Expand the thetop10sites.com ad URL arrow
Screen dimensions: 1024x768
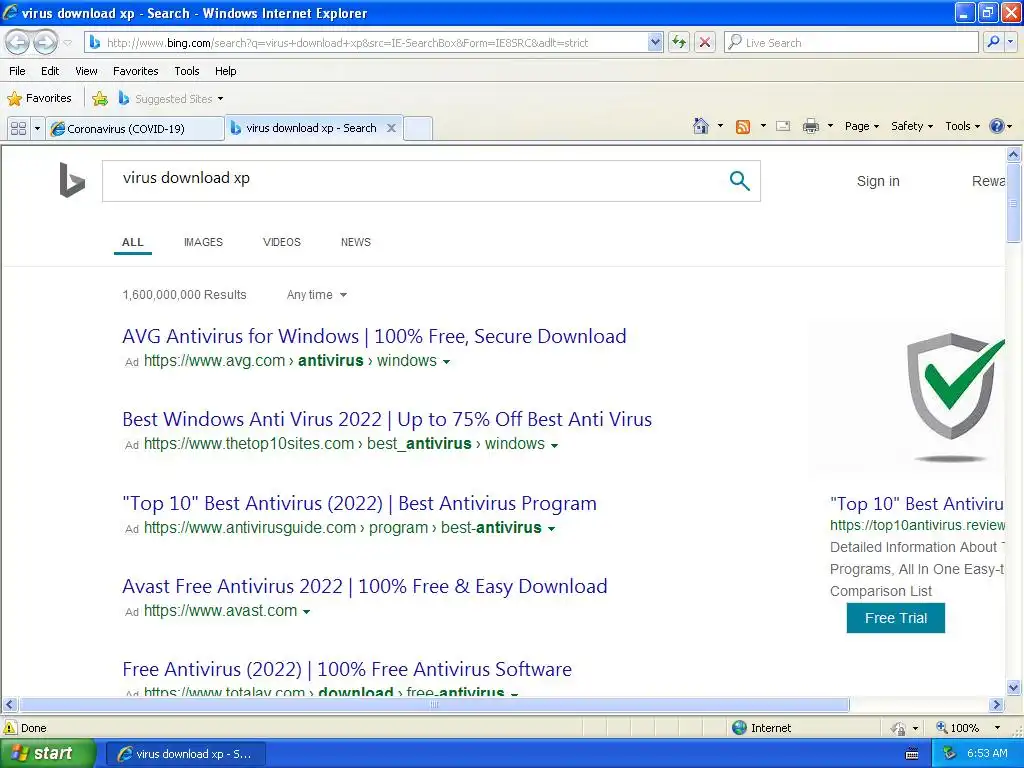[x=554, y=445]
